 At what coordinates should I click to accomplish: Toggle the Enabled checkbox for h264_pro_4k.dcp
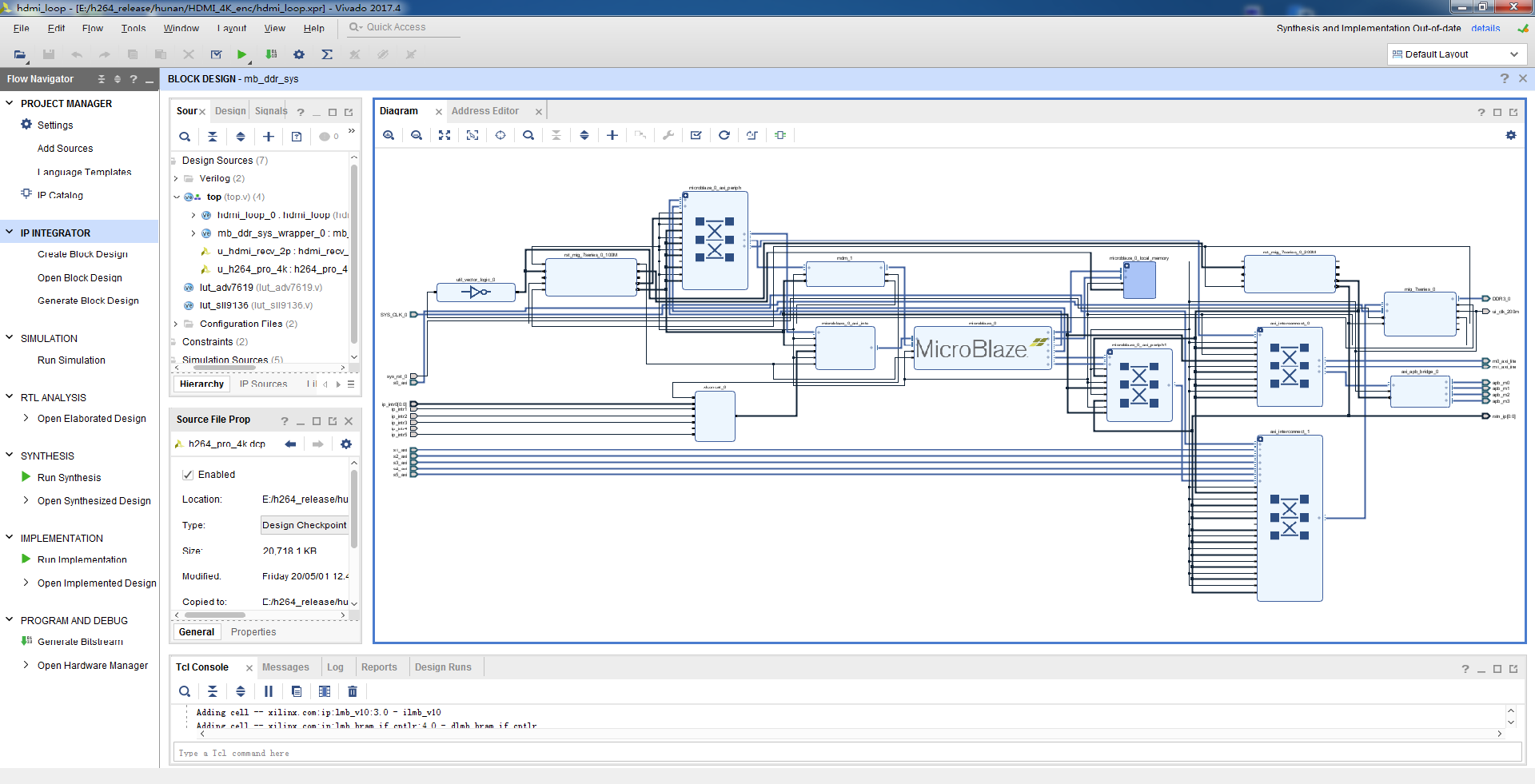pos(188,475)
